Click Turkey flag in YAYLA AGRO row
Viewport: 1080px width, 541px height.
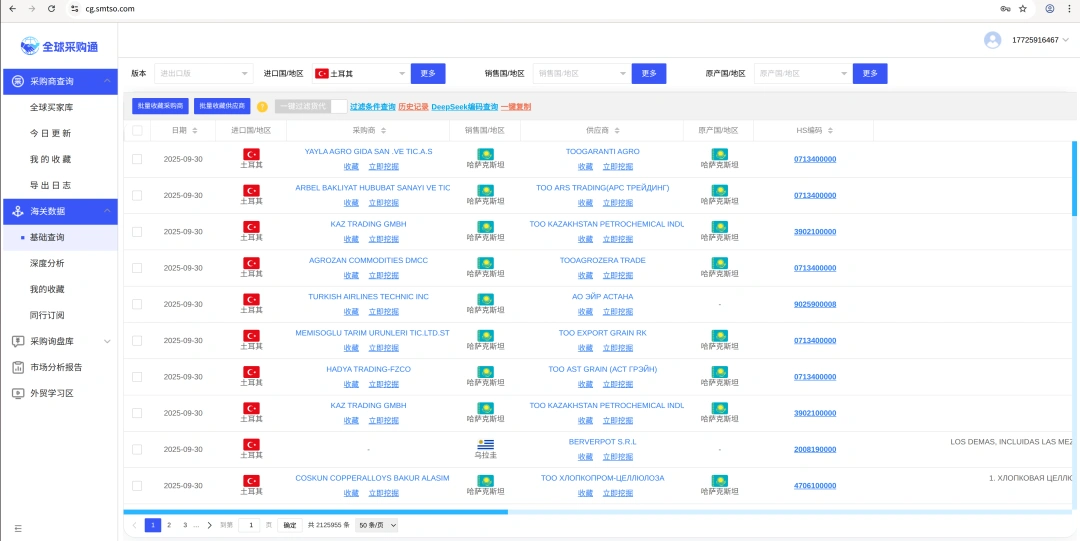(251, 154)
